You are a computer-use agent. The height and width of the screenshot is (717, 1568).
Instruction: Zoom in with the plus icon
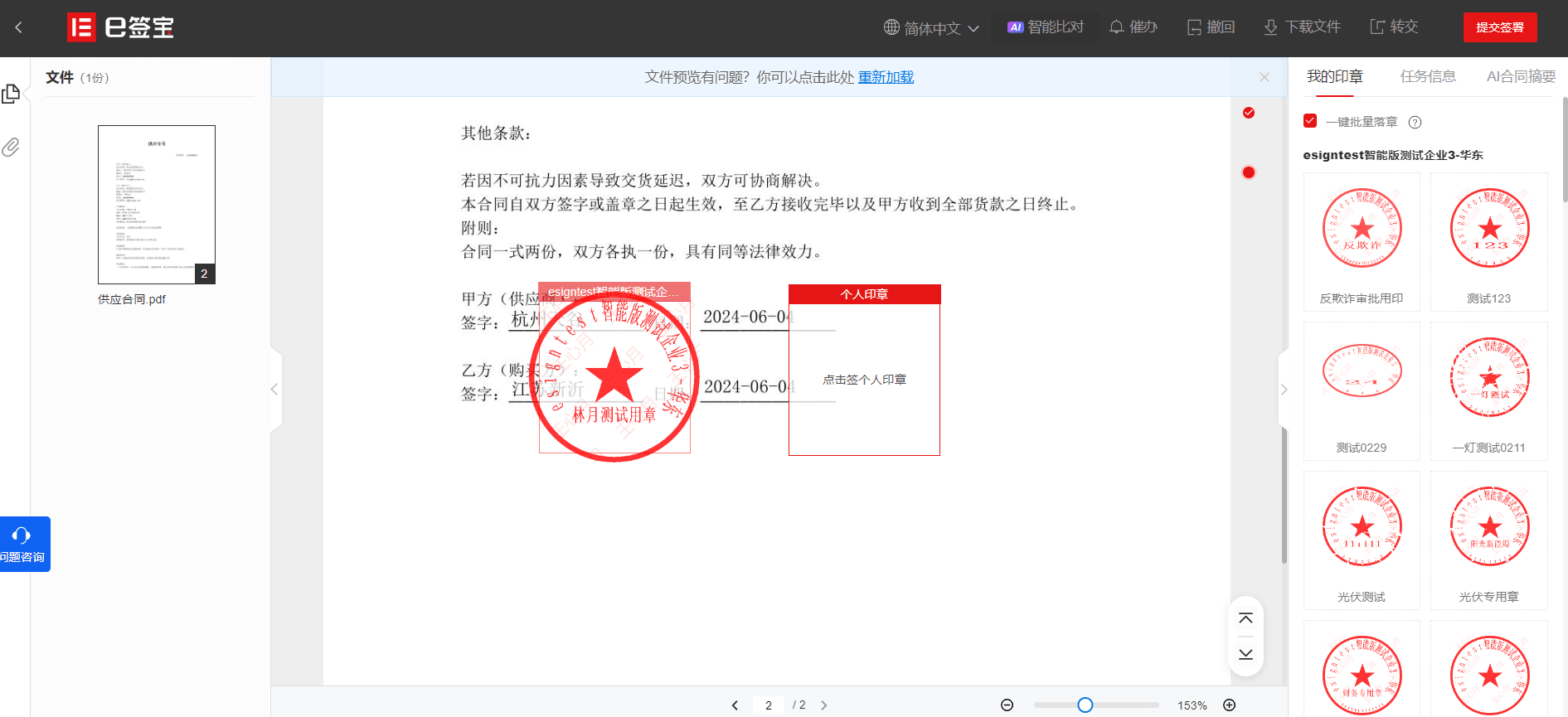click(x=1230, y=705)
